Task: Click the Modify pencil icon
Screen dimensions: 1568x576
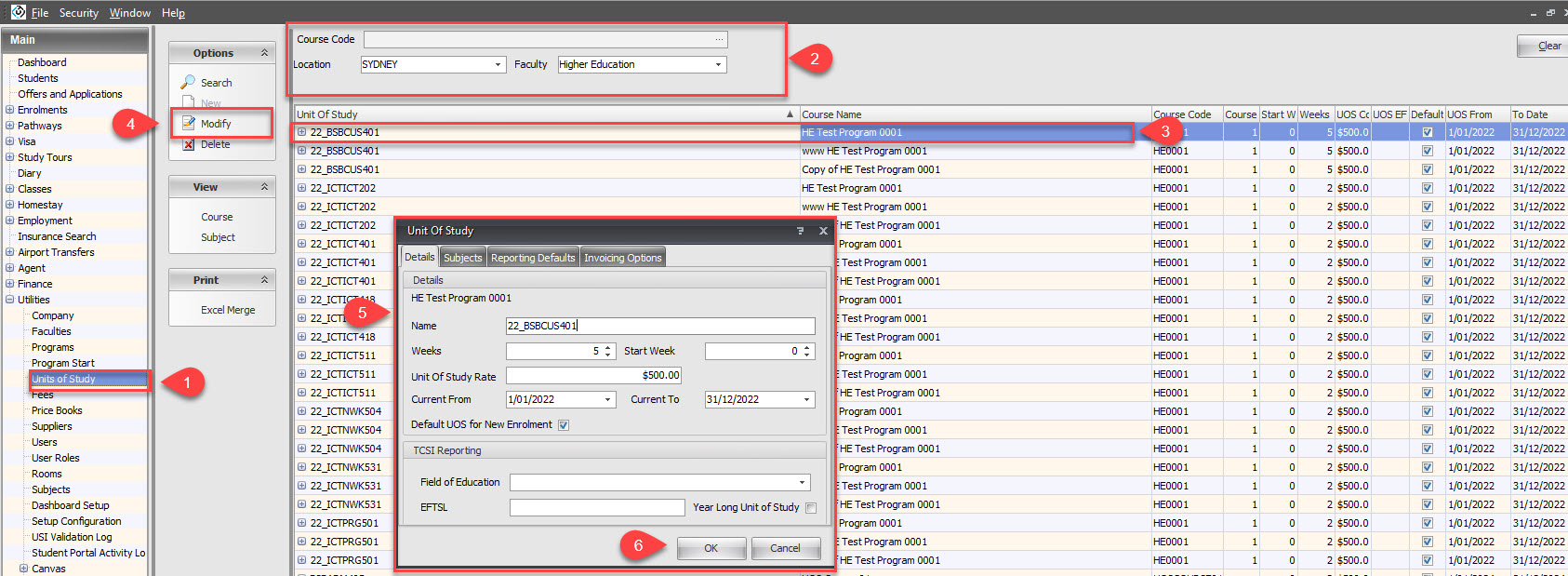Action: point(189,123)
